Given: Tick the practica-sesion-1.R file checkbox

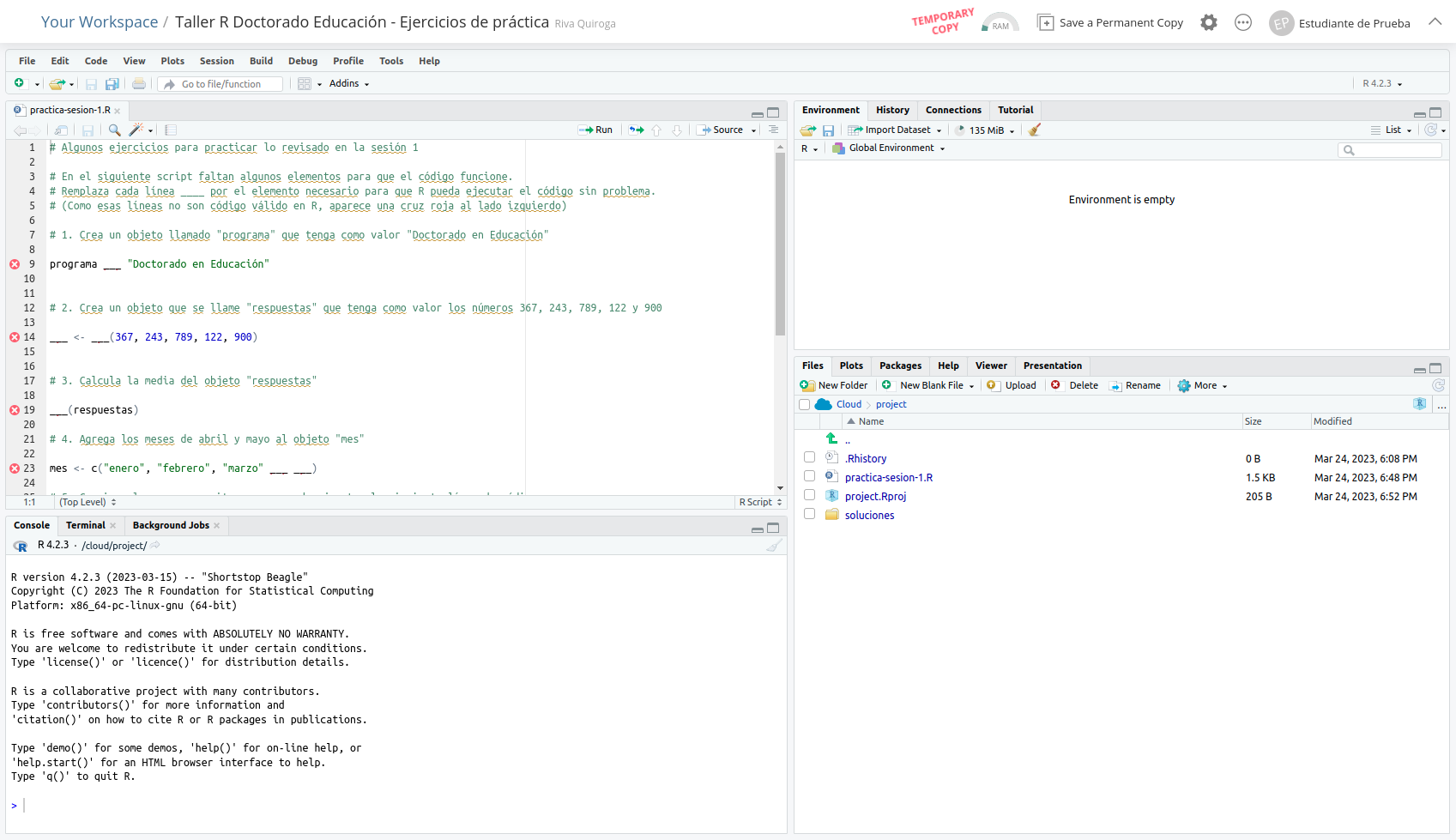Looking at the screenshot, I should point(809,477).
